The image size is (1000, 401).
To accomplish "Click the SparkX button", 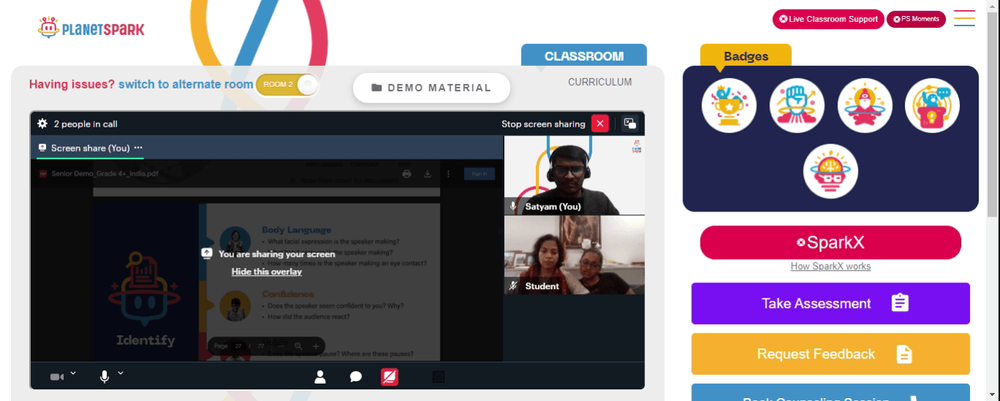I will 830,242.
